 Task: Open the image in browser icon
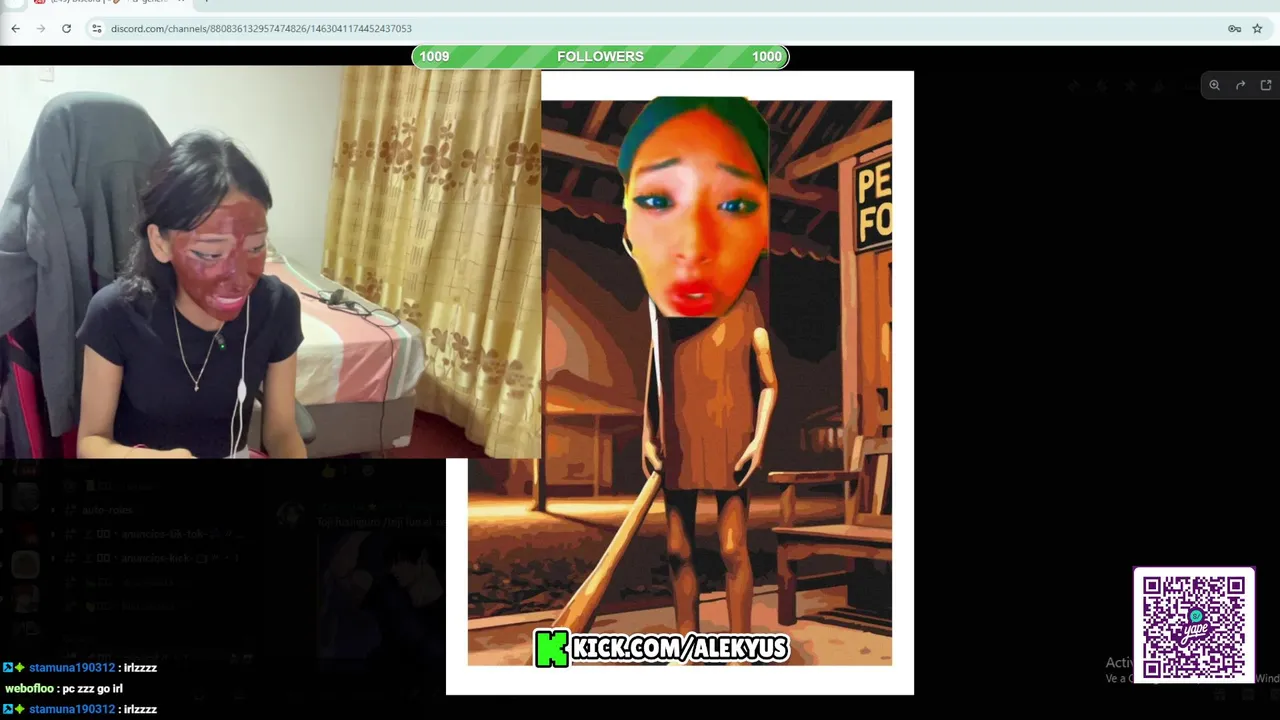[x=1266, y=85]
